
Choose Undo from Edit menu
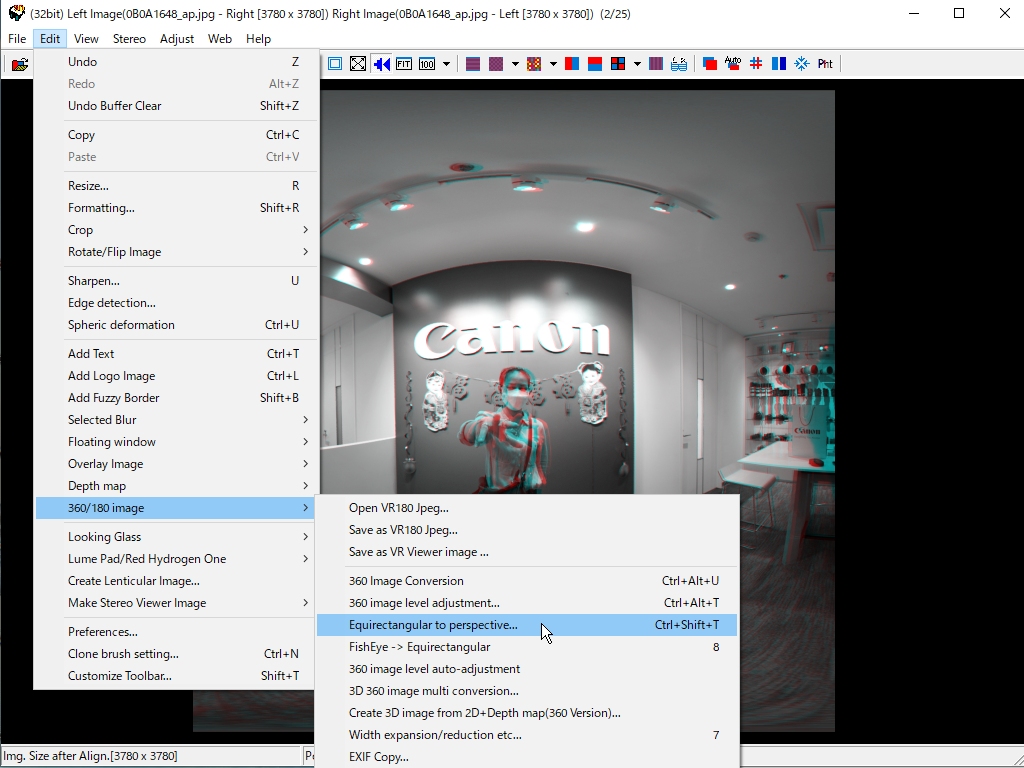point(176,62)
